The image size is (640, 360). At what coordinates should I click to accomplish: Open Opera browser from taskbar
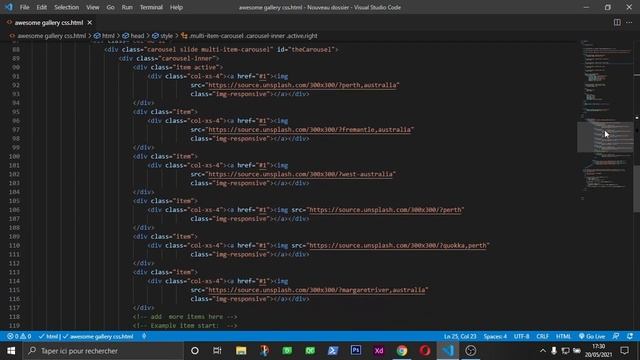tap(425, 351)
